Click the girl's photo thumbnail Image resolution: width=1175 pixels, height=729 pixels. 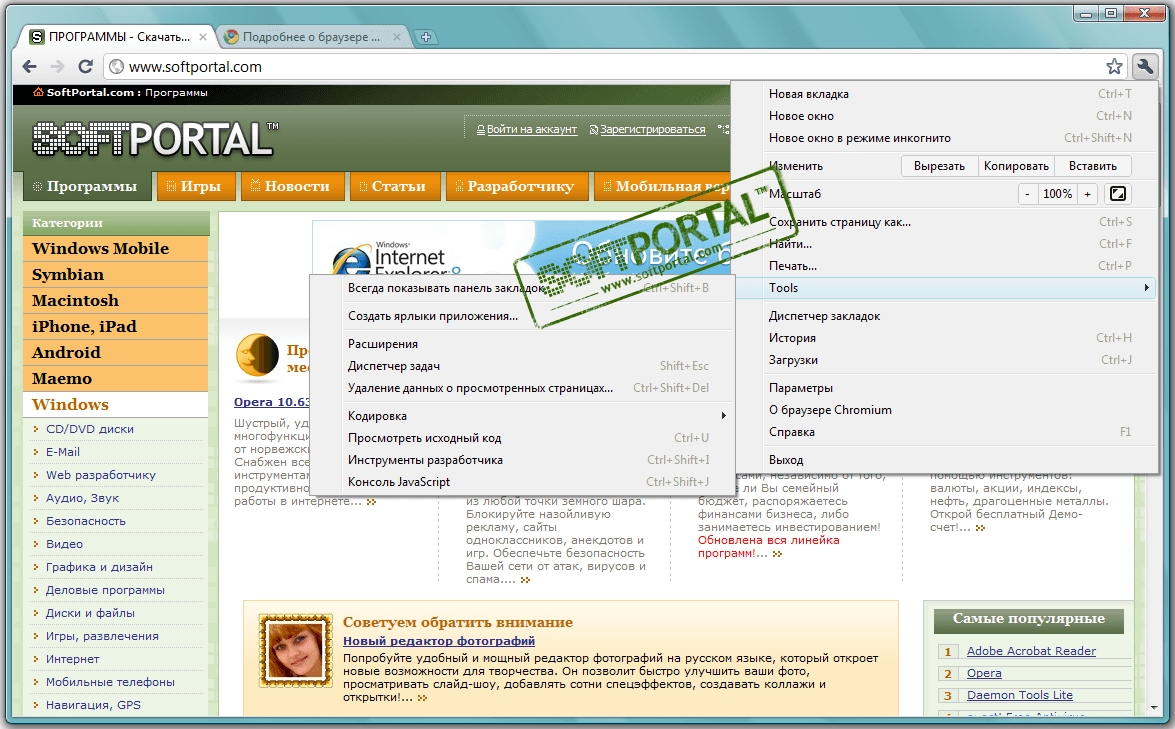(295, 650)
